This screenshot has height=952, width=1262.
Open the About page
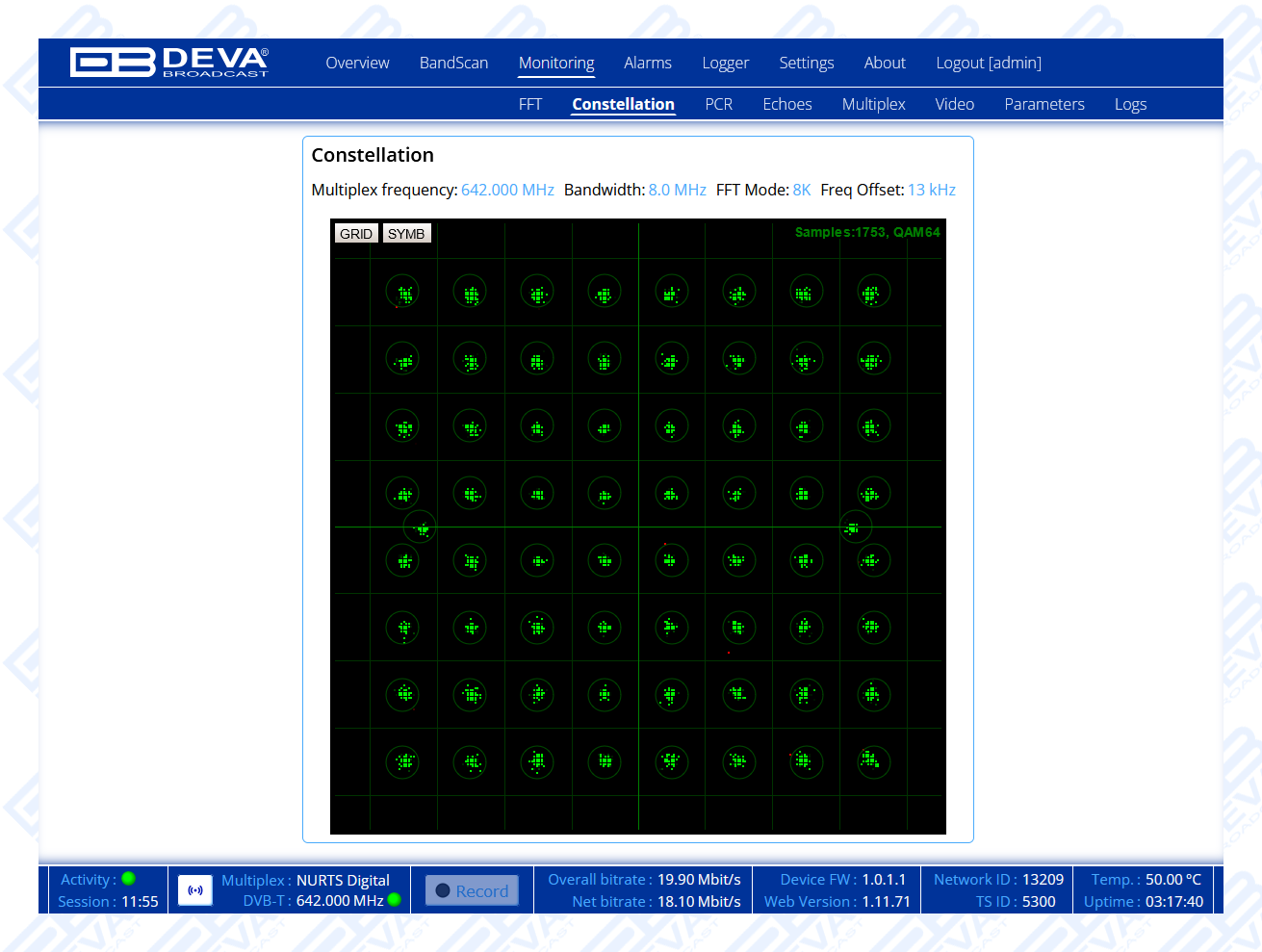tap(884, 64)
